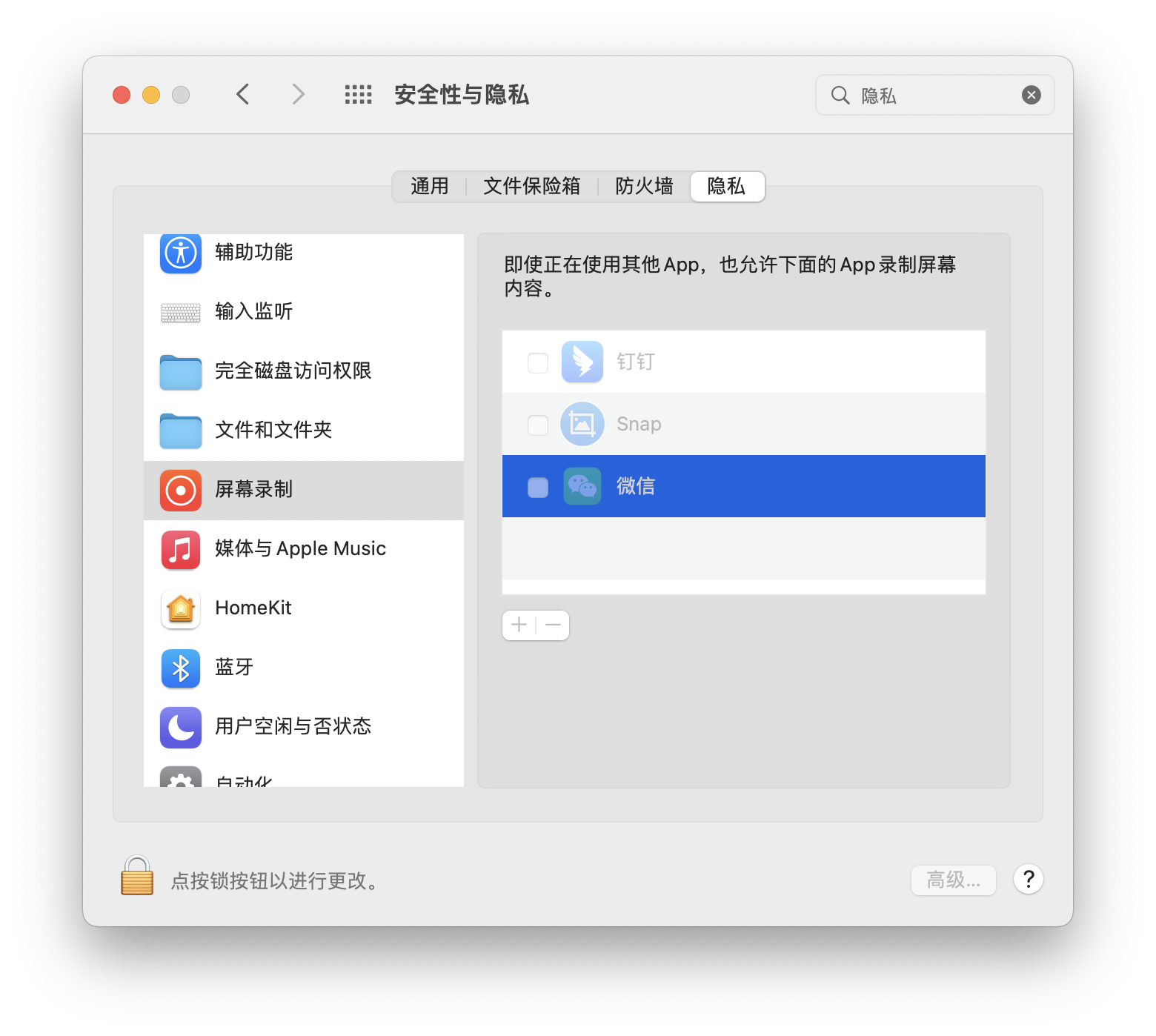Image resolution: width=1156 pixels, height=1036 pixels.
Task: Toggle the 钉钉 screen recording checkbox
Action: pos(538,362)
